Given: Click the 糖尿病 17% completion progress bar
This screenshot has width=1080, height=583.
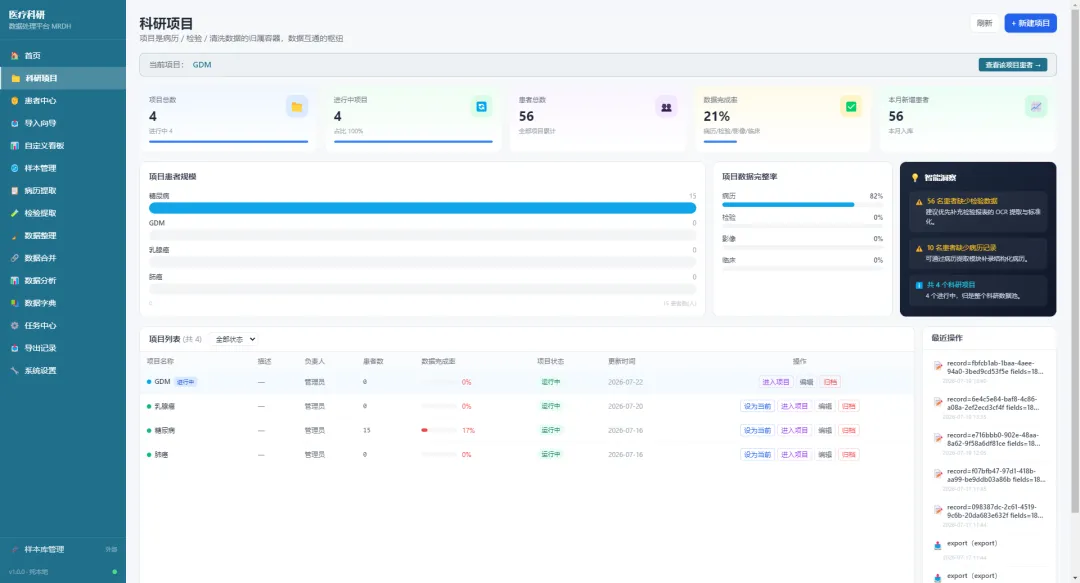Looking at the screenshot, I should coord(439,430).
